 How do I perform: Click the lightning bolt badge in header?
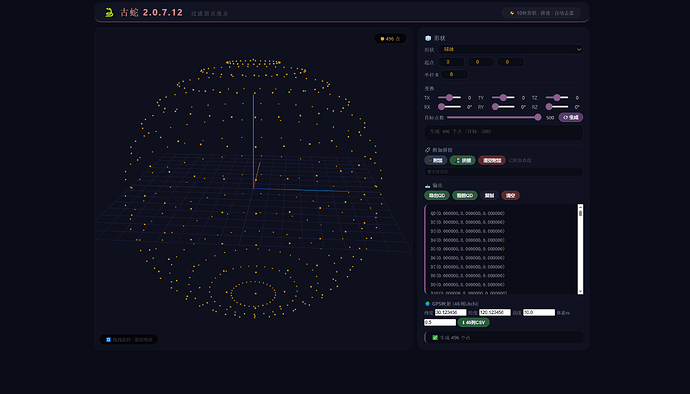tap(541, 13)
